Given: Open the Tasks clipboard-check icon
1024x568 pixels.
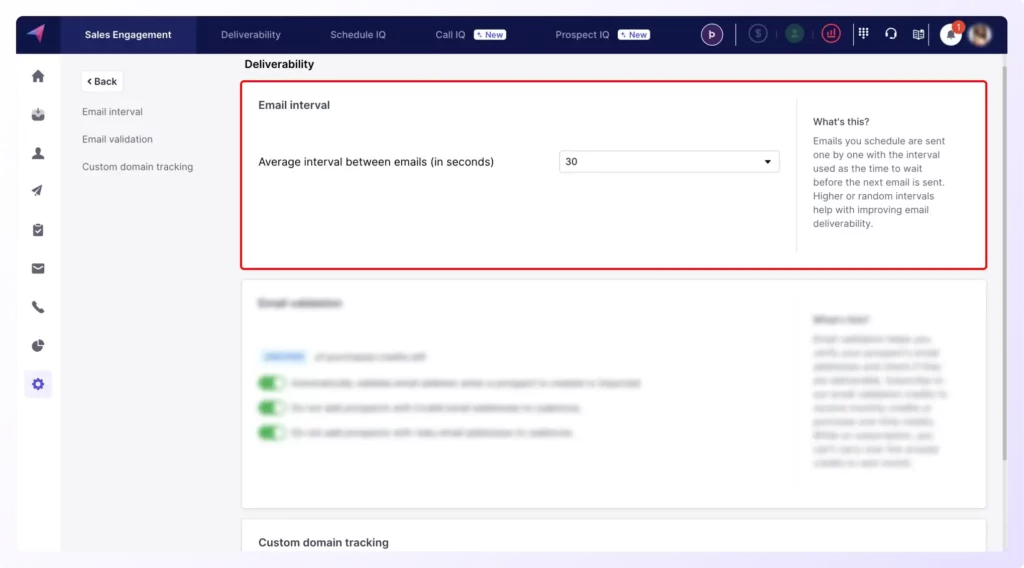Looking at the screenshot, I should (x=38, y=230).
